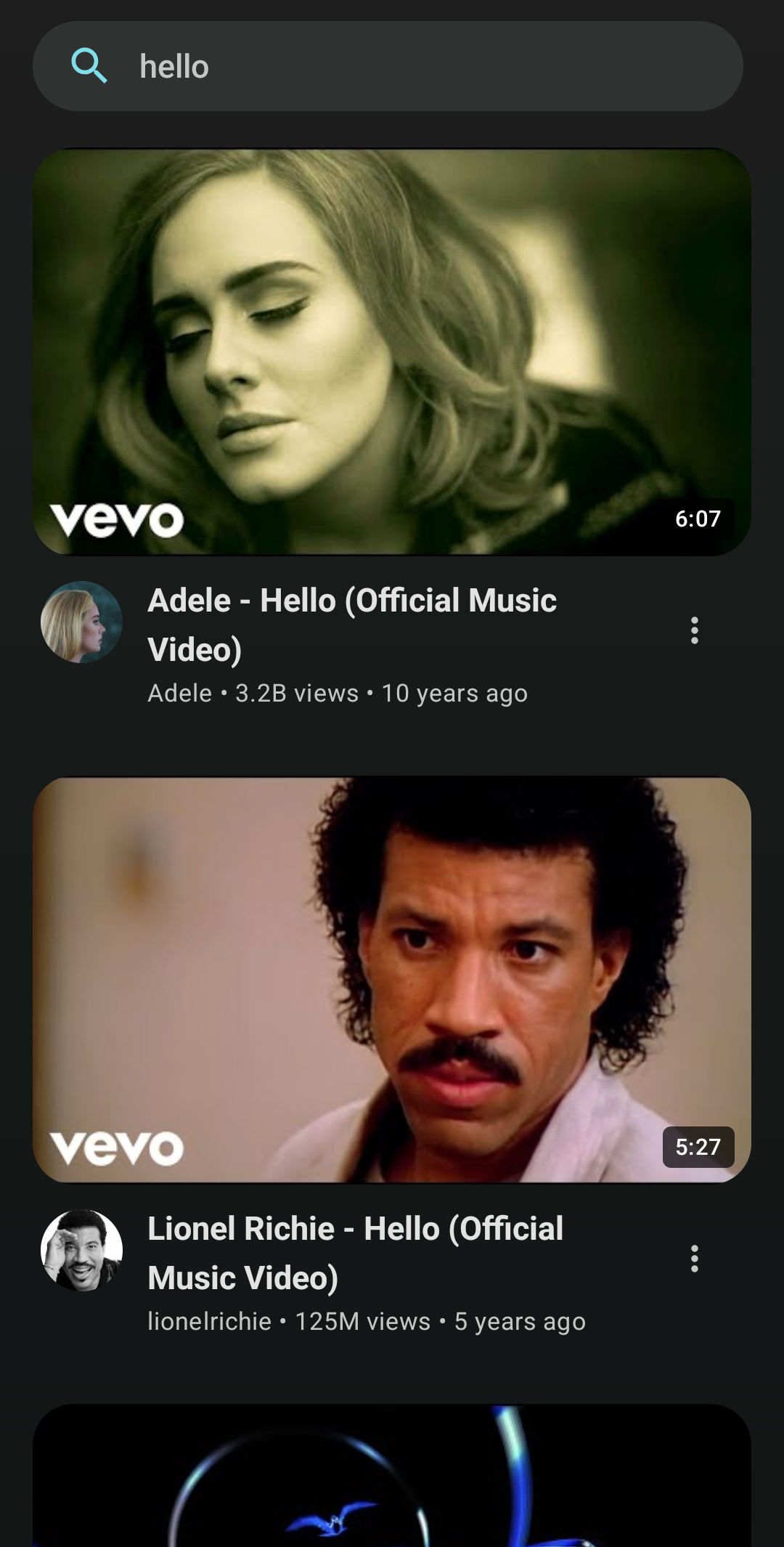
Task: Open "Adele - Hello (Official Music Video)" title
Action: click(352, 624)
